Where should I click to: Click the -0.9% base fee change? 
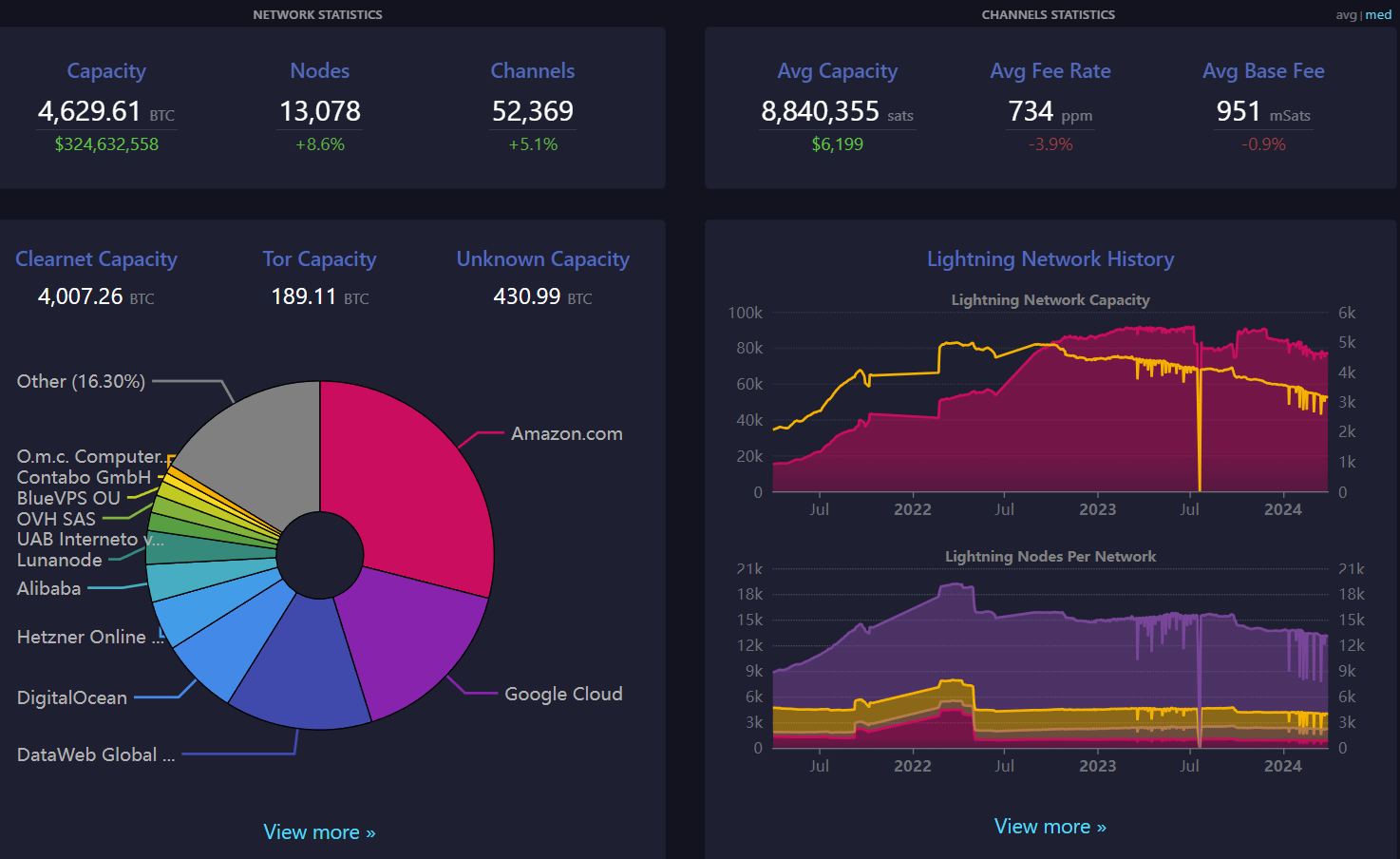click(1263, 144)
